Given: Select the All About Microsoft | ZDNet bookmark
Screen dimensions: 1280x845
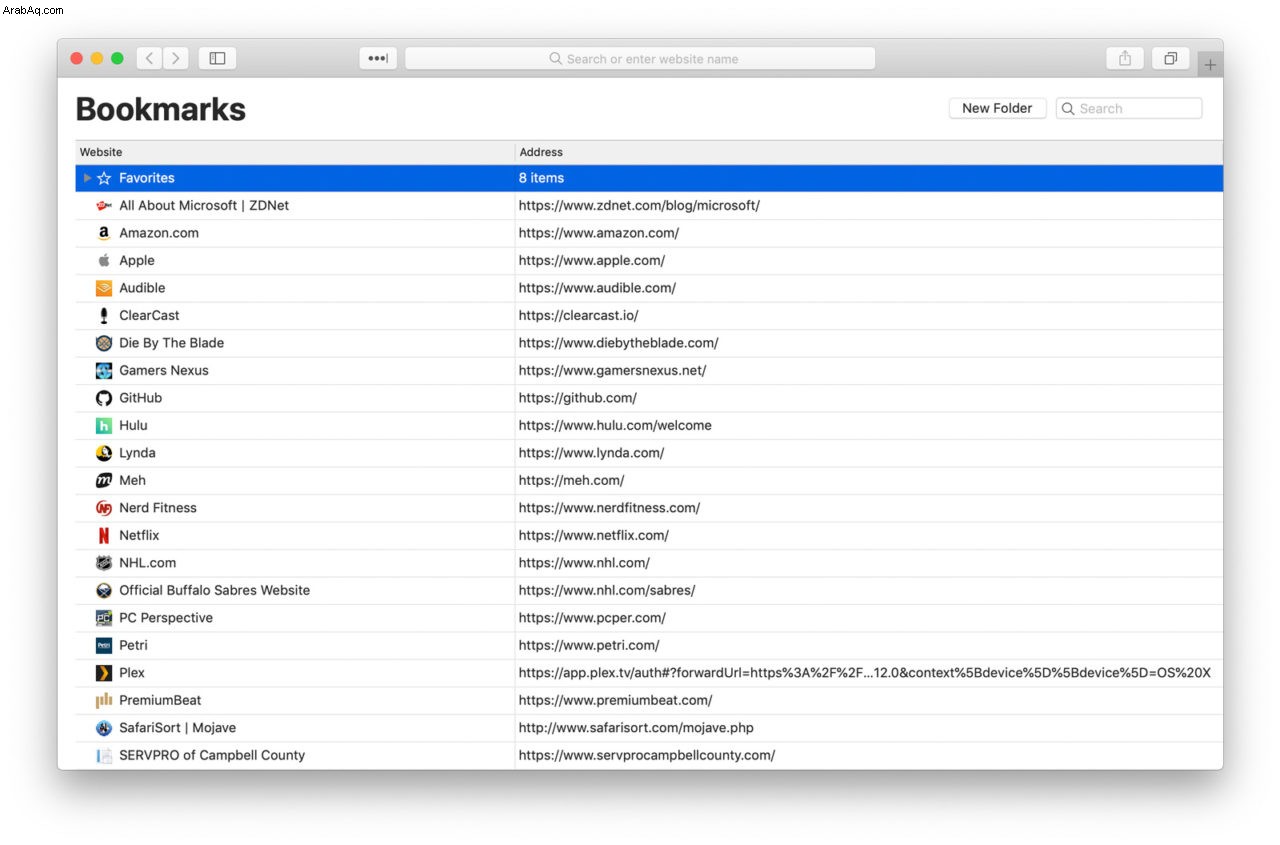Looking at the screenshot, I should pyautogui.click(x=204, y=206).
